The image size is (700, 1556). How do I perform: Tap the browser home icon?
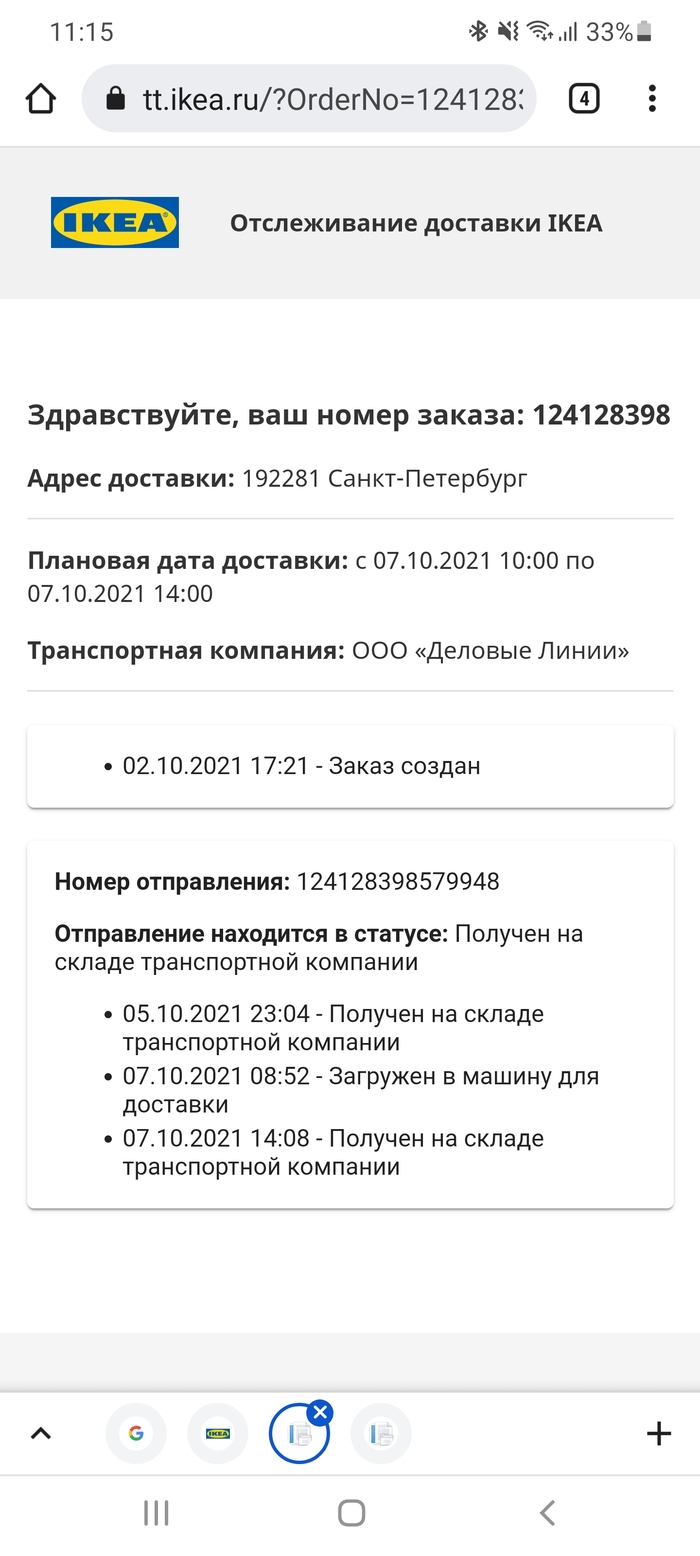(41, 98)
